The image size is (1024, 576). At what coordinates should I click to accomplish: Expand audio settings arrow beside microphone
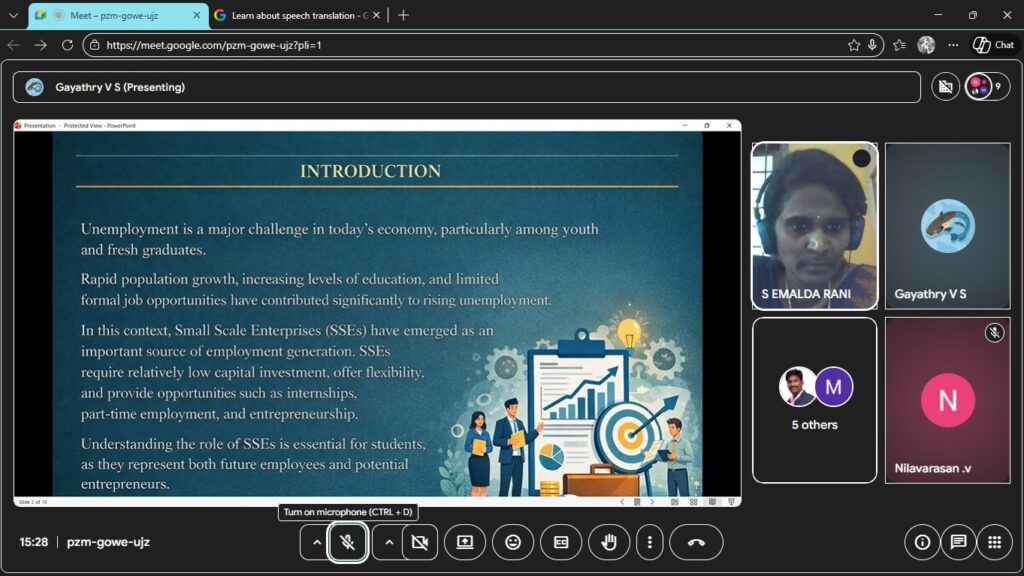[x=317, y=542]
